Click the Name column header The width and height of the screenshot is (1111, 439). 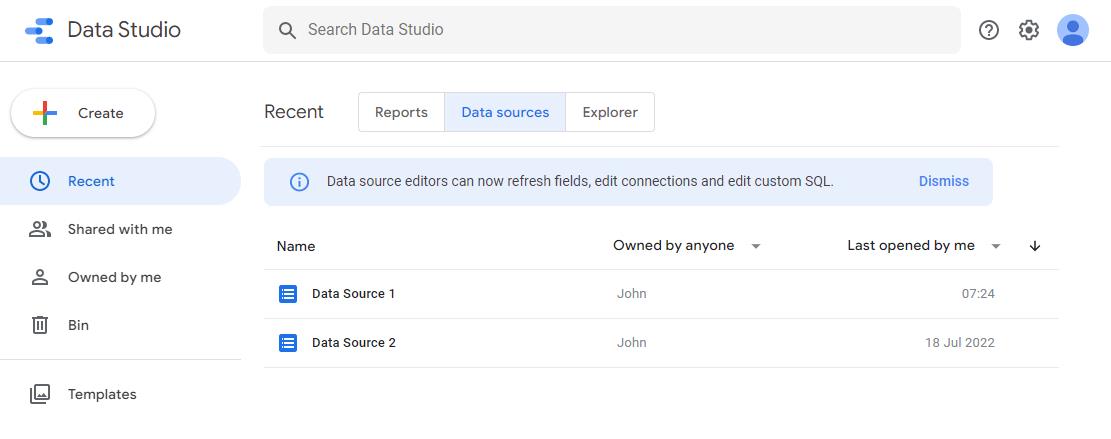click(x=296, y=246)
